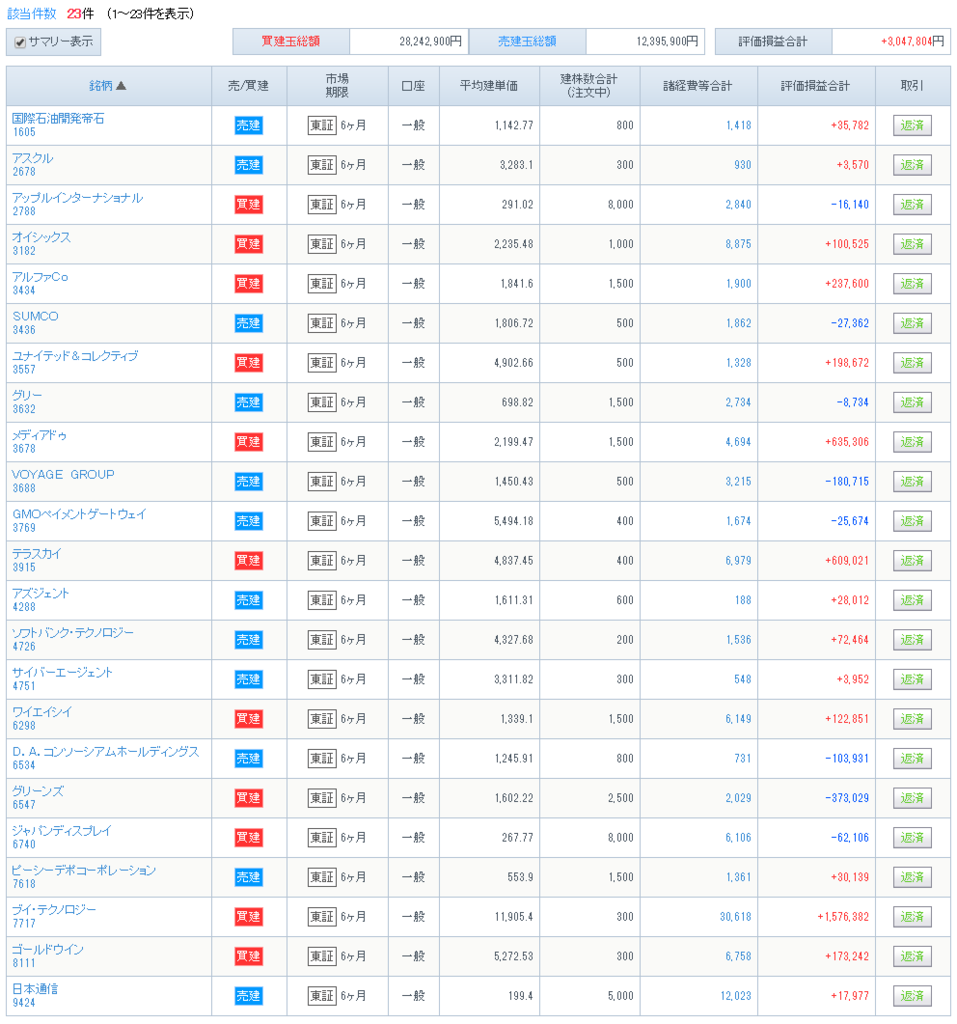Click 返済 button for VOYAGE GROUP
957x1024 pixels.
click(x=912, y=481)
